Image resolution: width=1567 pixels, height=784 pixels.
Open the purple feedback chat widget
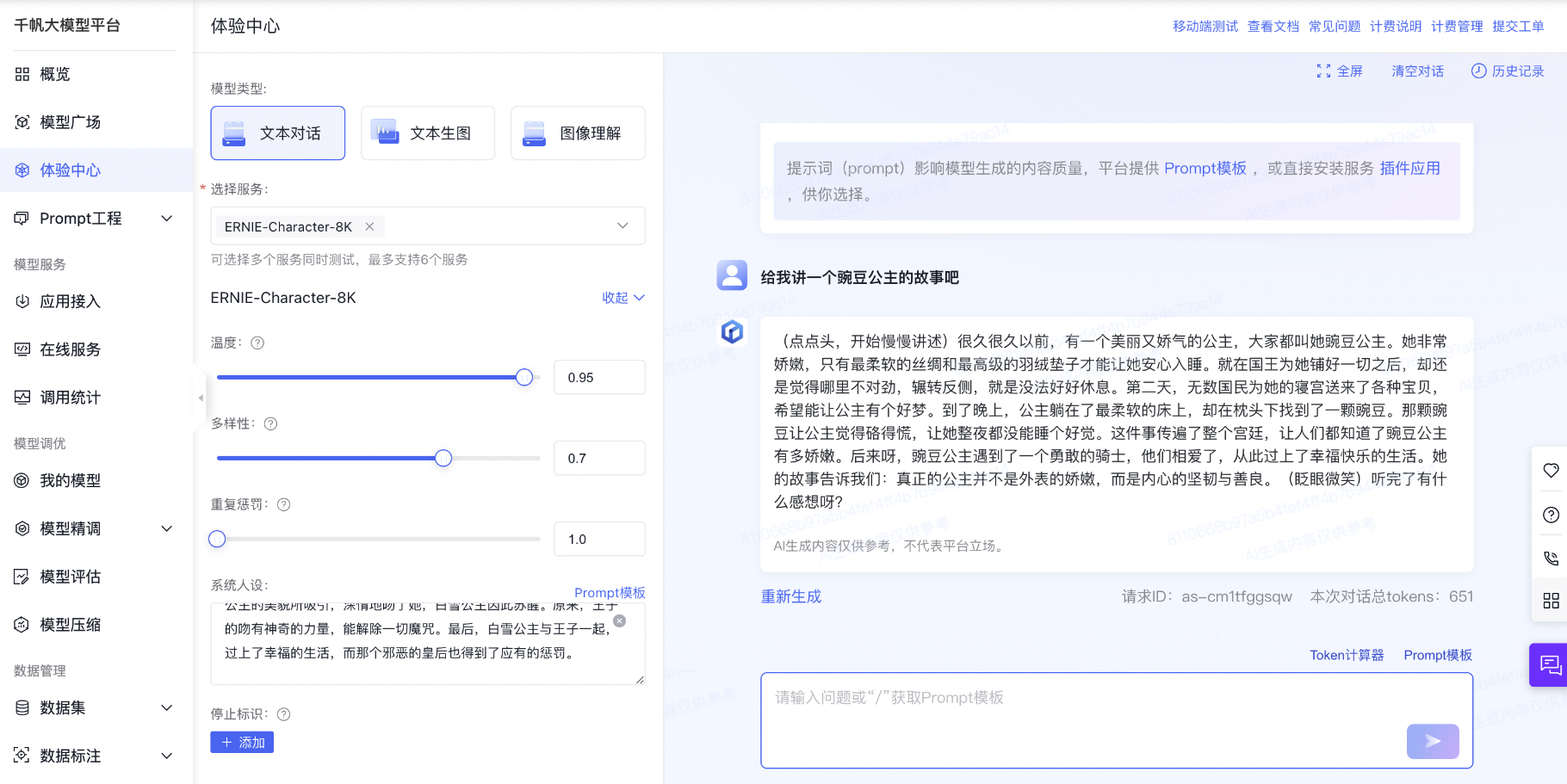coord(1549,664)
